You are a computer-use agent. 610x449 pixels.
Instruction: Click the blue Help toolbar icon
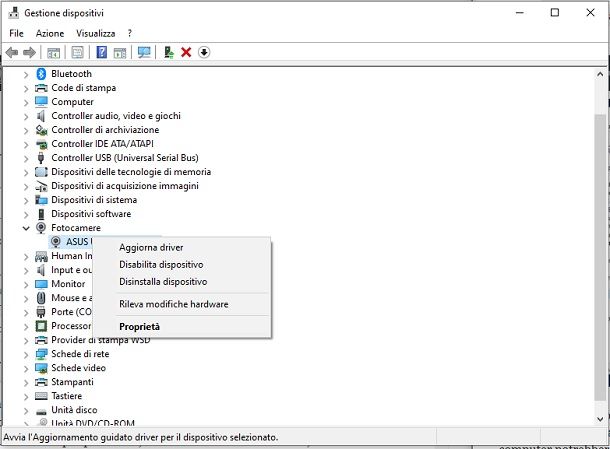101,52
